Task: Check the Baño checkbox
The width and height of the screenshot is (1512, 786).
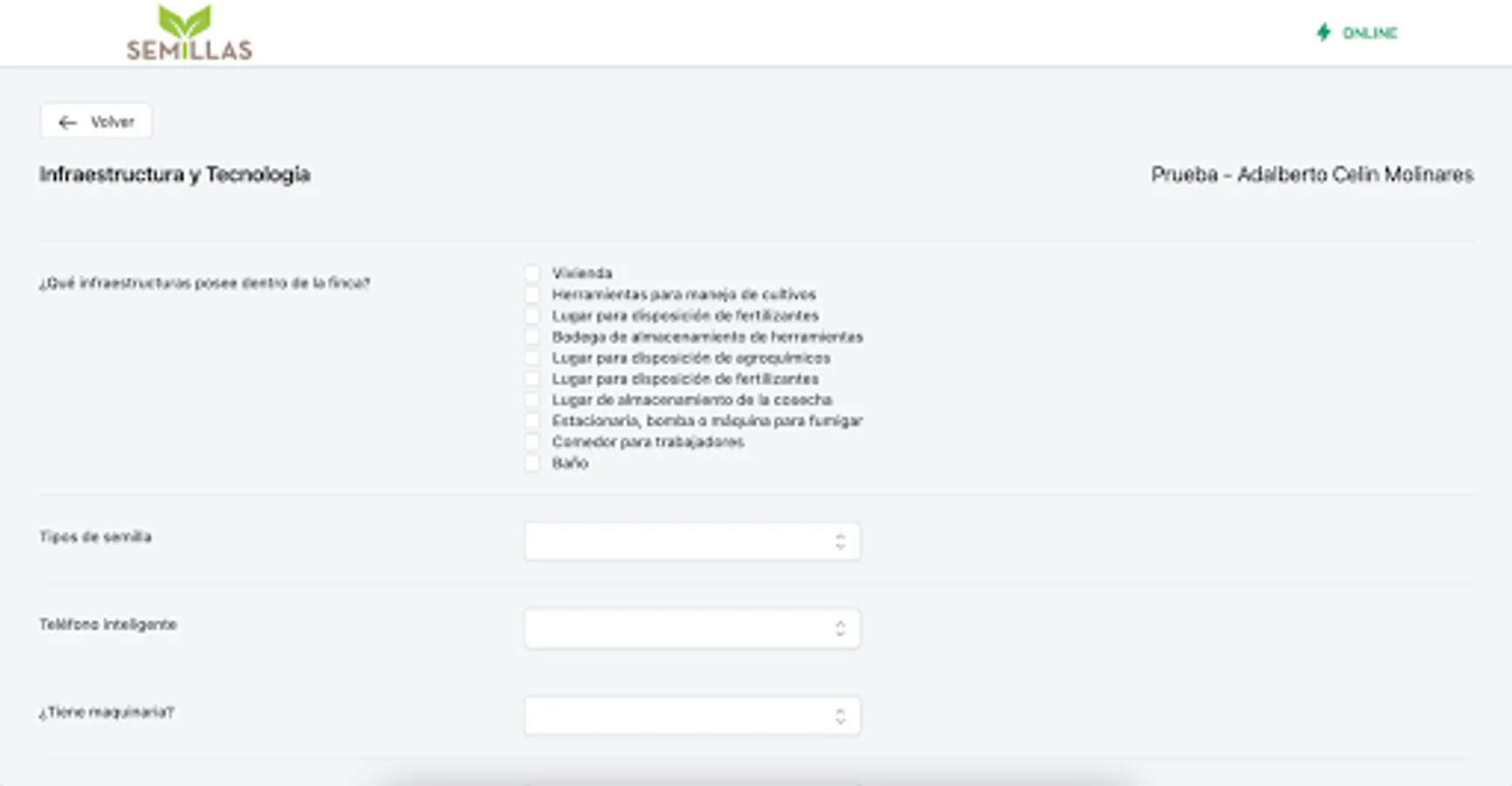Action: click(x=532, y=463)
